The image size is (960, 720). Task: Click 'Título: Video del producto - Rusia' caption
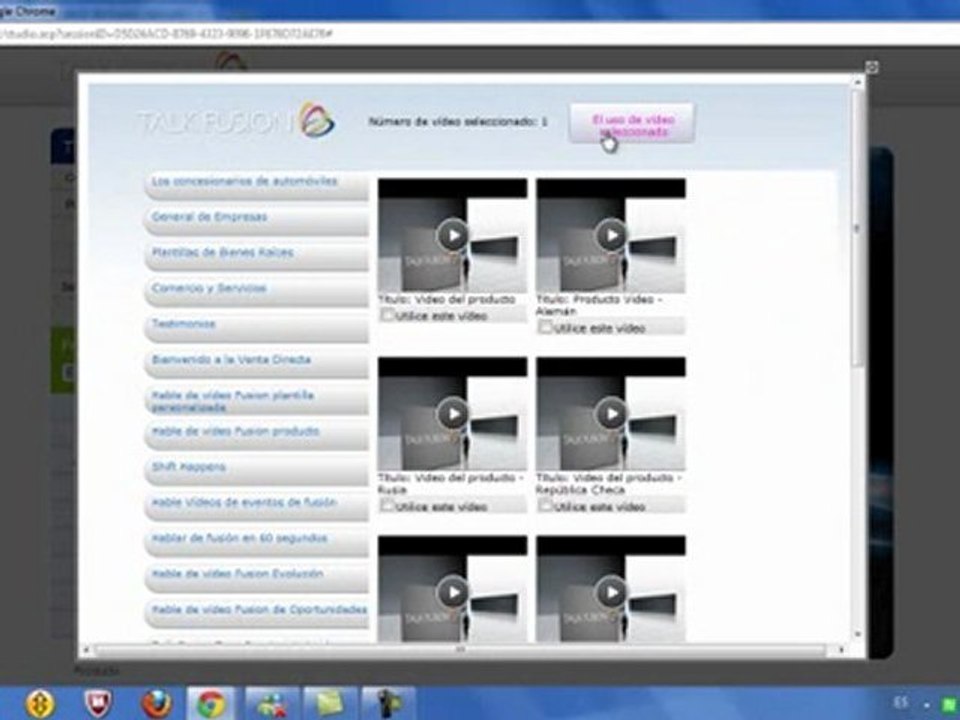tap(451, 484)
